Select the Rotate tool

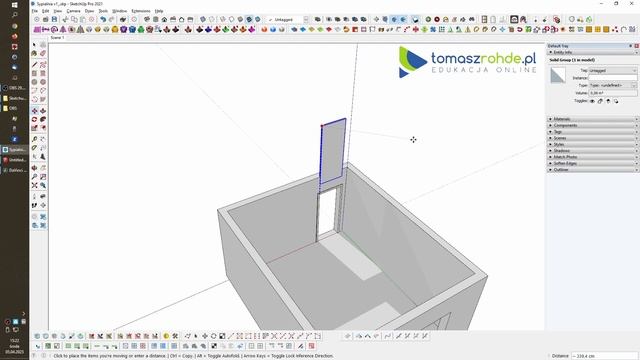[x=34, y=119]
